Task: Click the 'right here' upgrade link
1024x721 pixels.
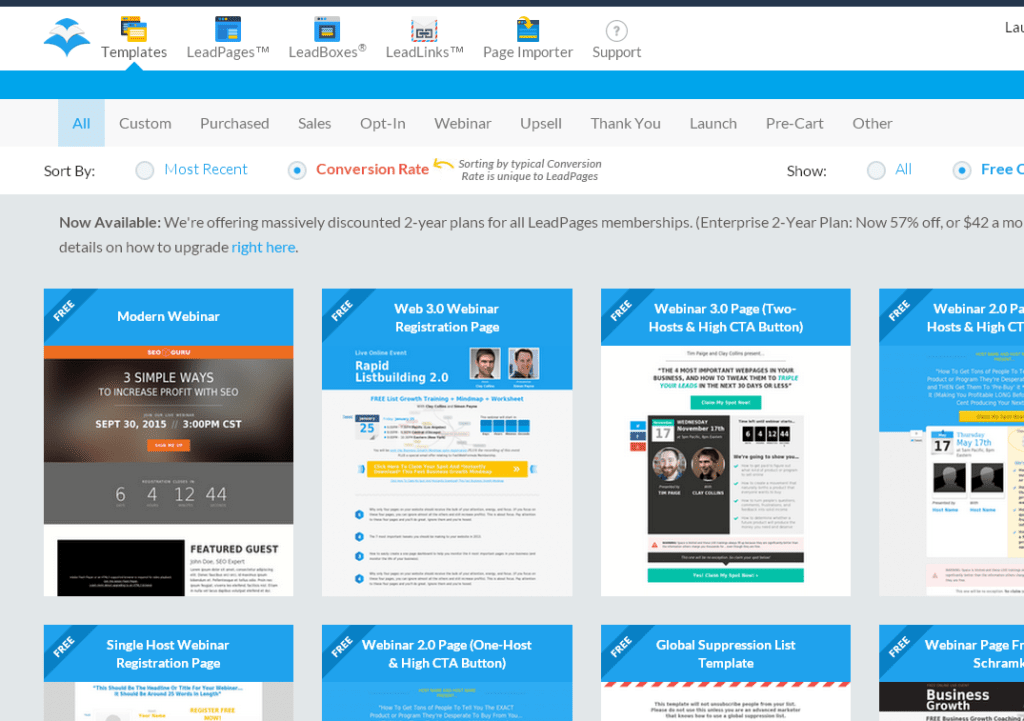Action: [x=263, y=247]
